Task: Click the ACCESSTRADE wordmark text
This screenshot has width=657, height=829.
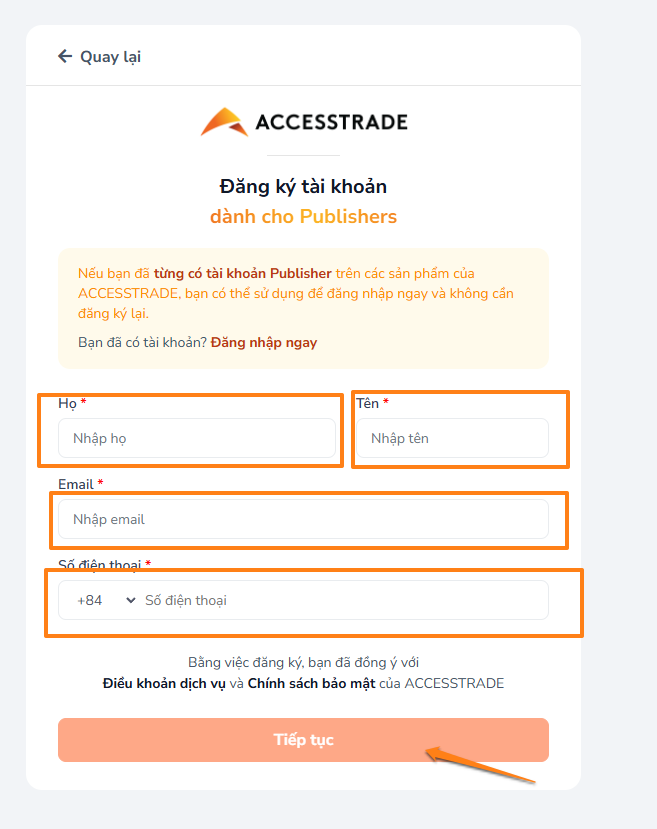Action: [x=331, y=122]
